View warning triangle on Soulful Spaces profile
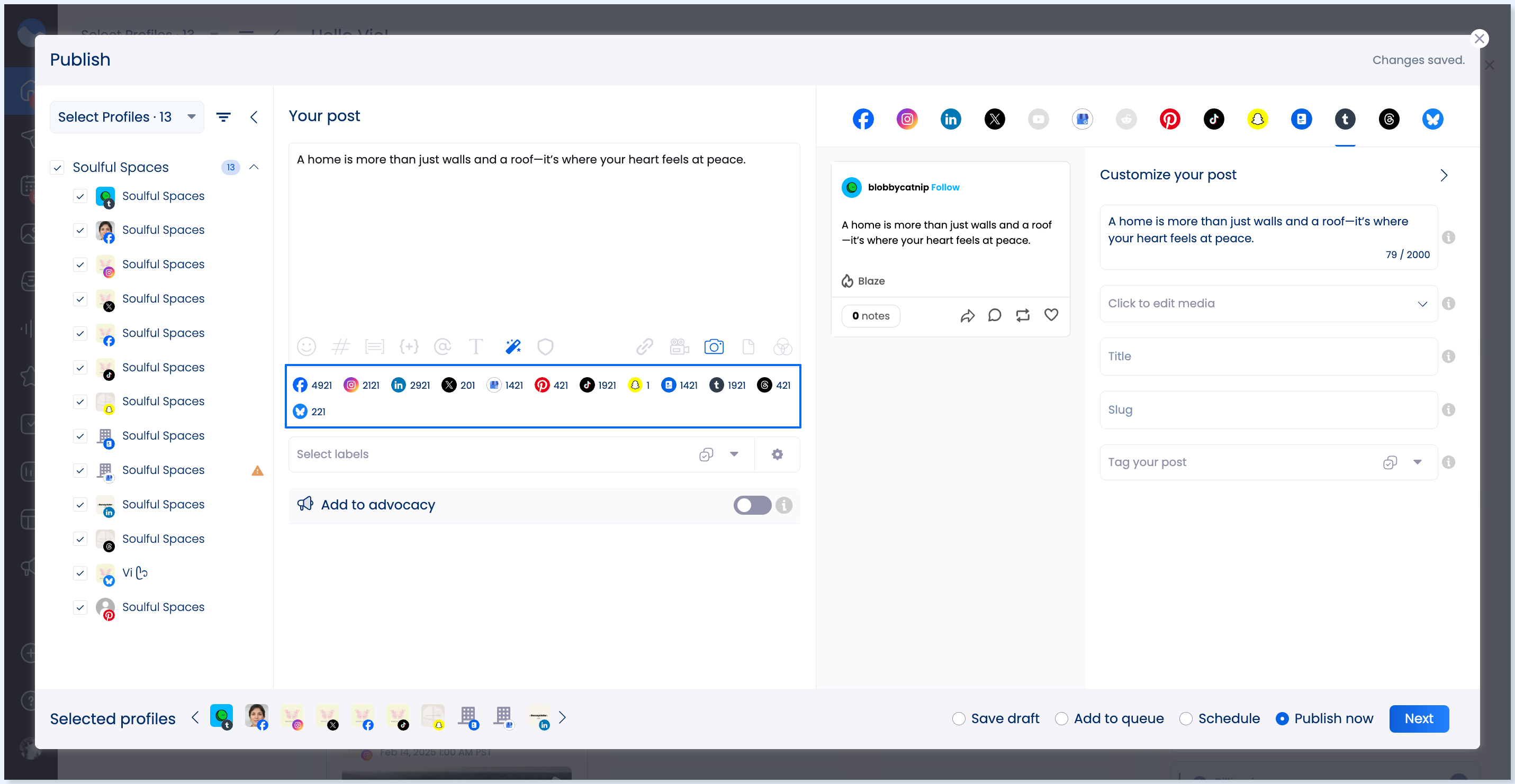This screenshot has height=784, width=1515. click(258, 470)
